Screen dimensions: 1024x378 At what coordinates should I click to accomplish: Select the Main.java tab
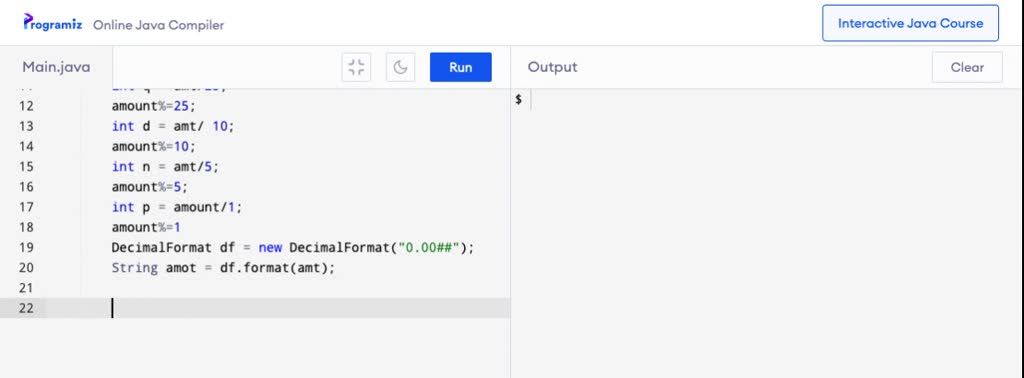tap(56, 67)
